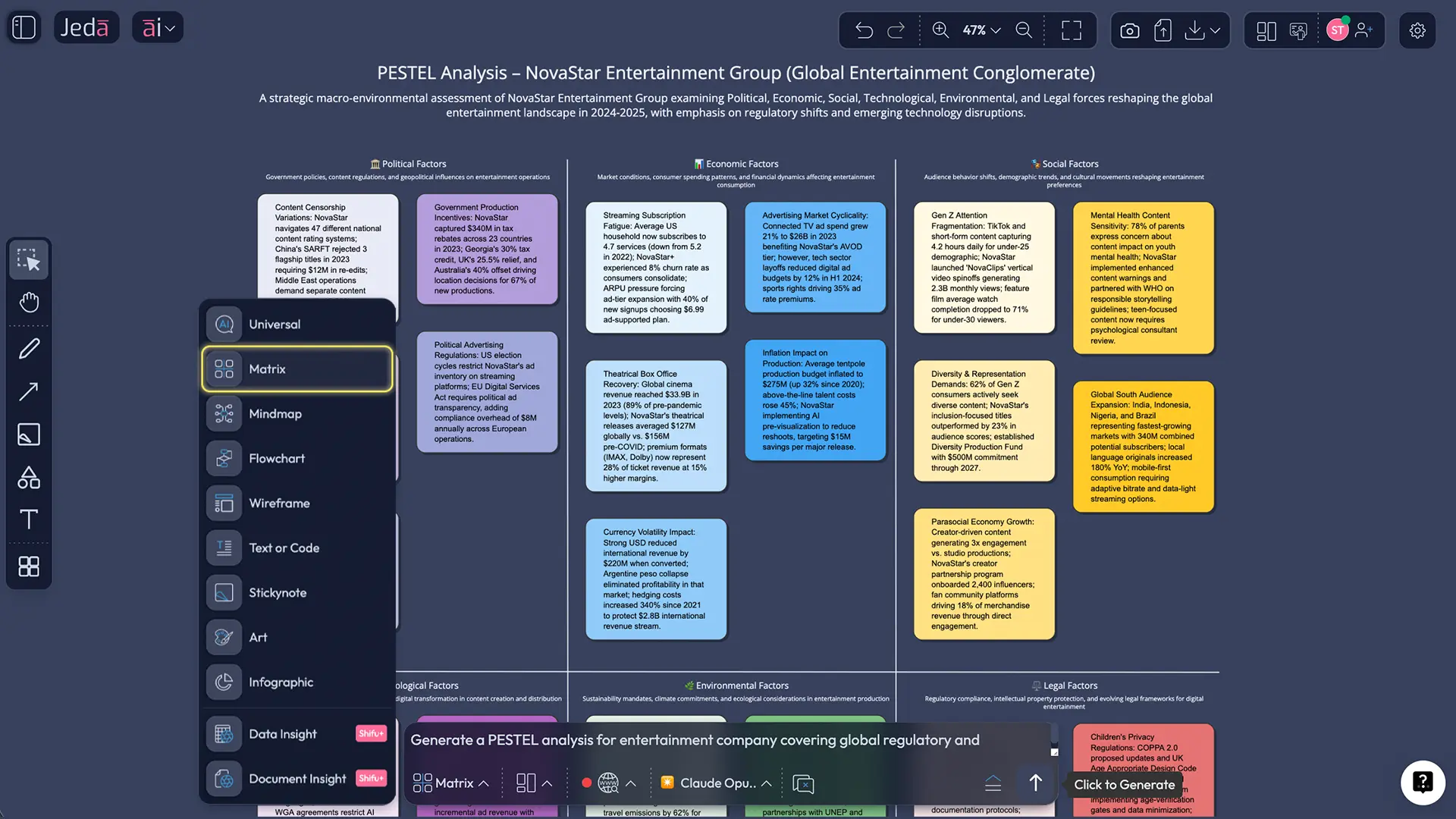Open the 47% zoom level dropdown
Image resolution: width=1456 pixels, height=819 pixels.
pos(982,30)
